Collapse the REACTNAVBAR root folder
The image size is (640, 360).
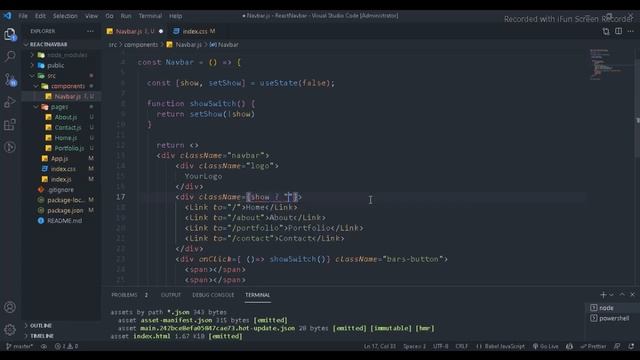(48, 44)
